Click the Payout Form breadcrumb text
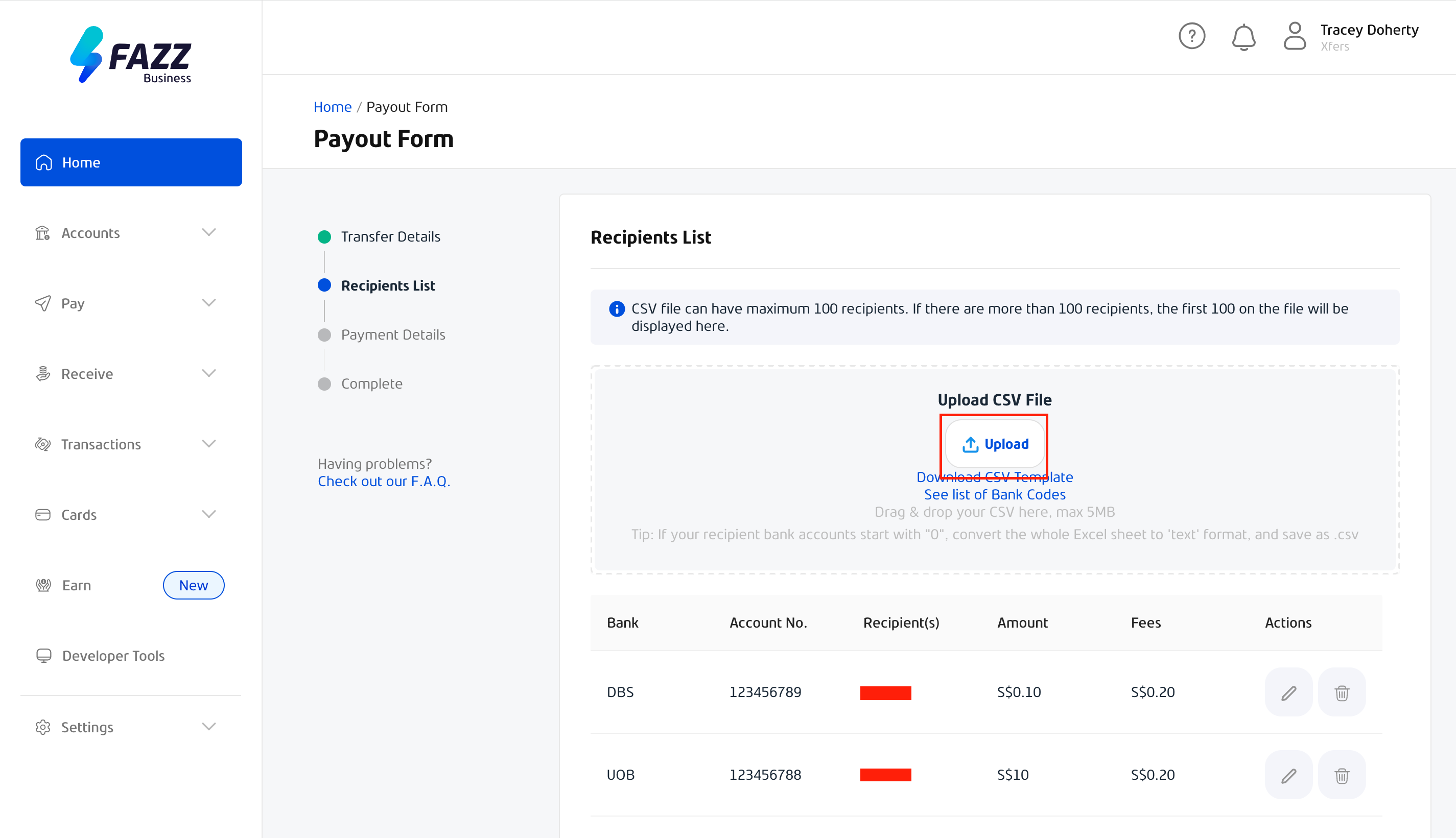The image size is (1456, 838). [x=407, y=107]
